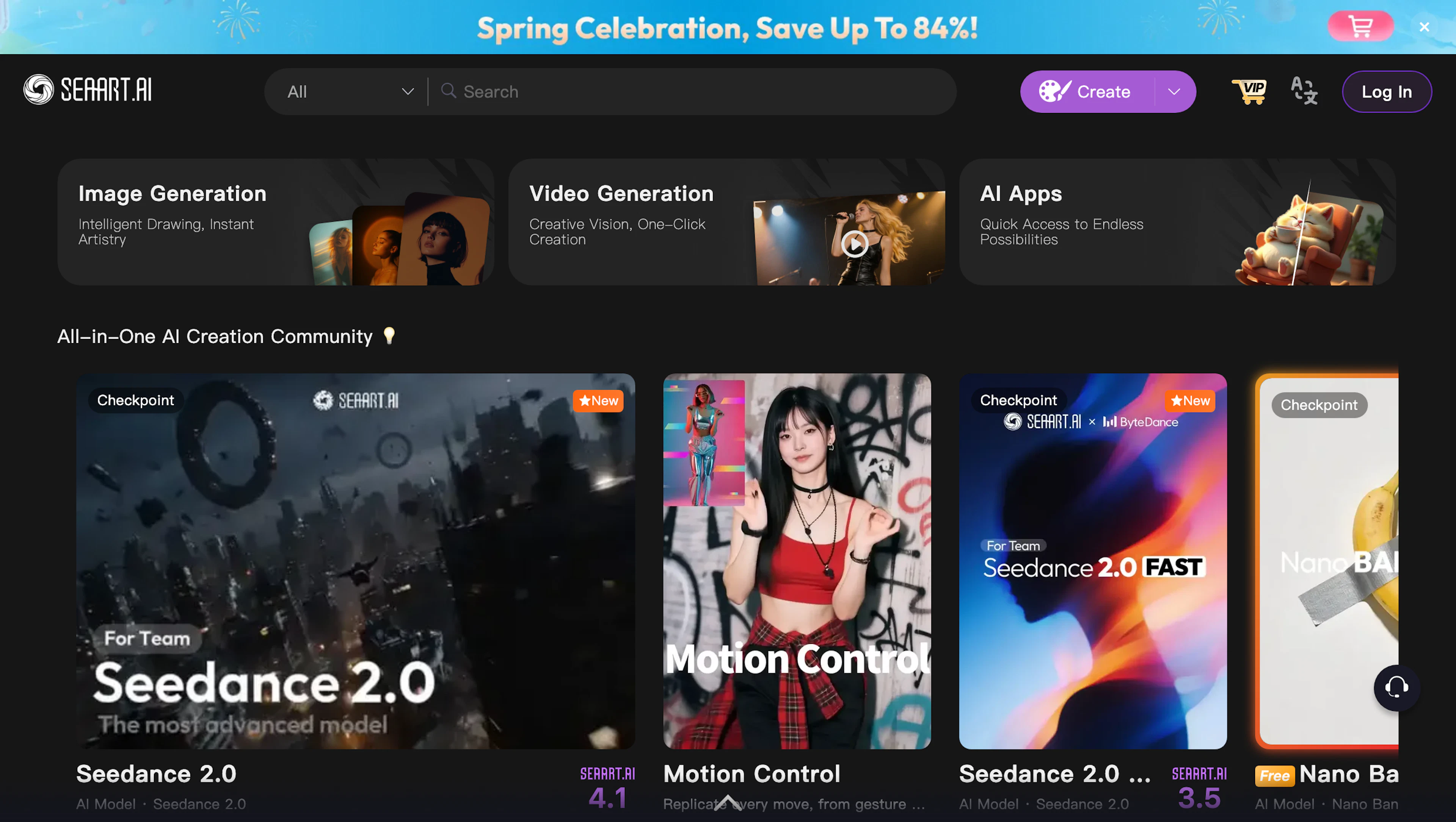Click the New badge on the Seedance FAST card
1456x822 pixels.
1190,401
